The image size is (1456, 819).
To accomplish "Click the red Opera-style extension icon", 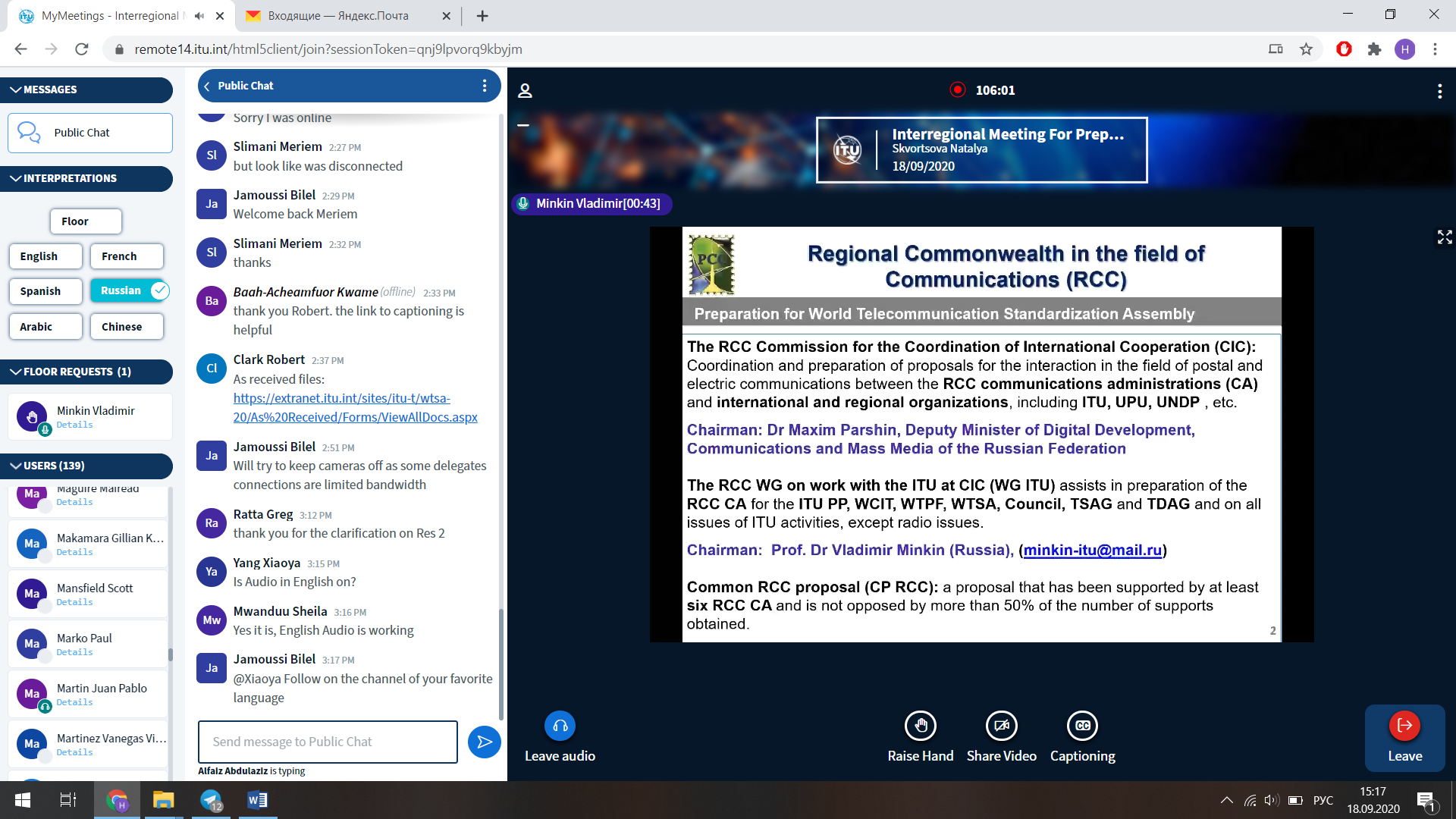I will (1344, 49).
